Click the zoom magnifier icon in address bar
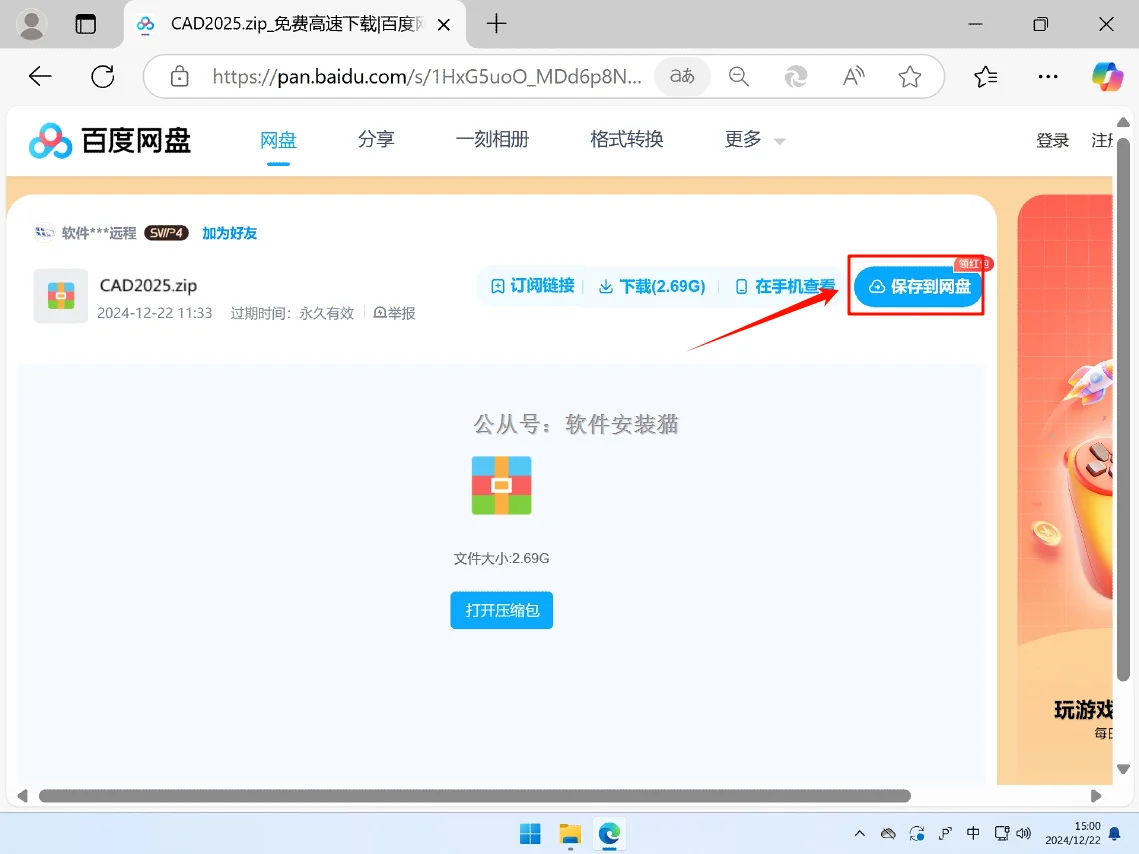Screen dimensions: 1139x854 point(739,76)
